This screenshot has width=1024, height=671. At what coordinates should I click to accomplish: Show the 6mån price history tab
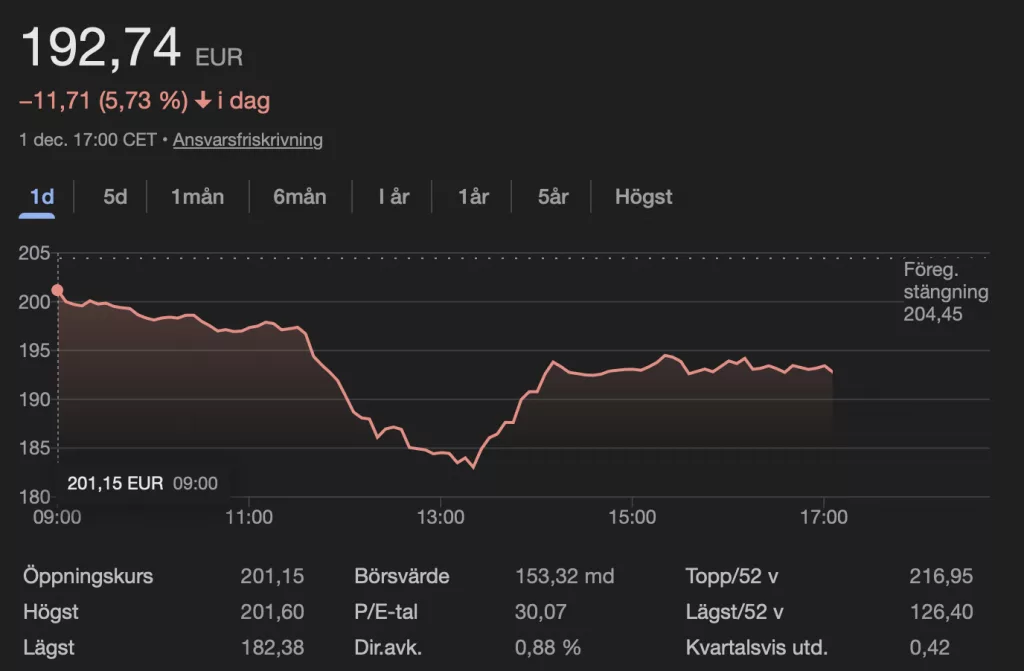[x=299, y=197]
